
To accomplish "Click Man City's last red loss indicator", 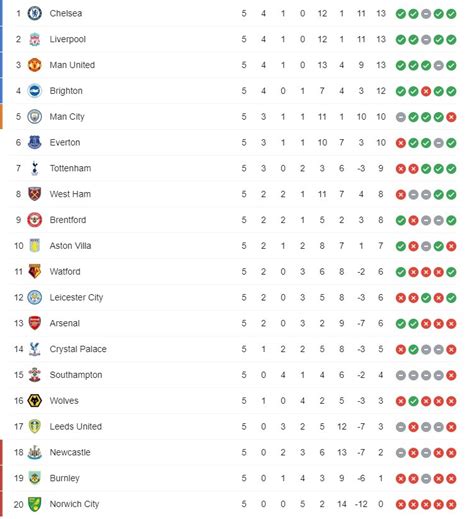I will (x=451, y=117).
